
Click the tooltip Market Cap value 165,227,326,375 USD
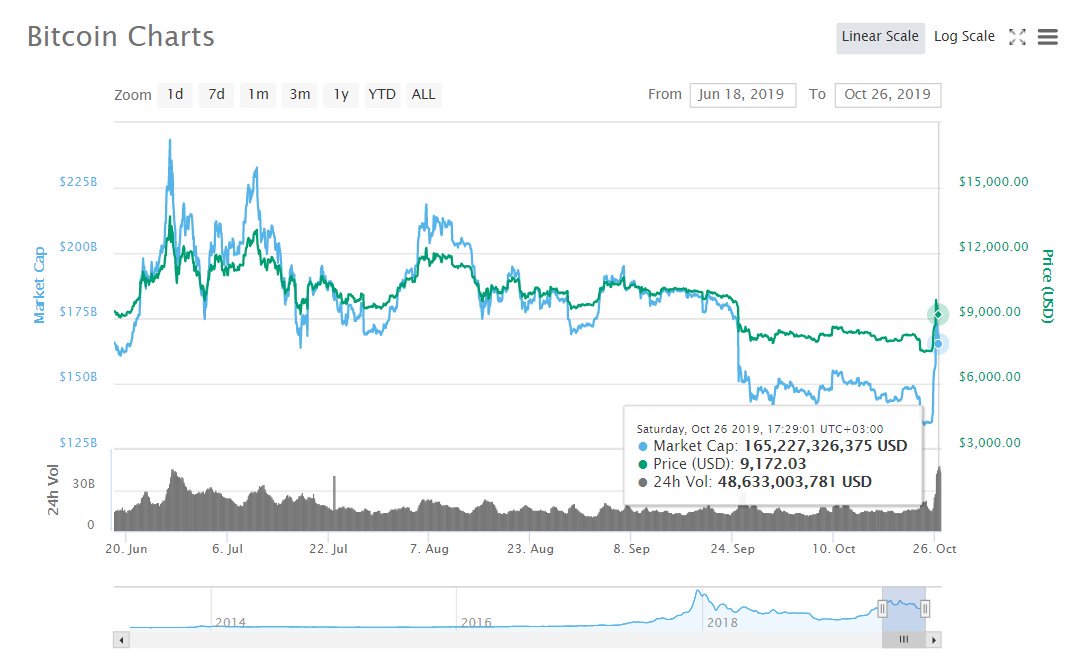click(x=825, y=446)
